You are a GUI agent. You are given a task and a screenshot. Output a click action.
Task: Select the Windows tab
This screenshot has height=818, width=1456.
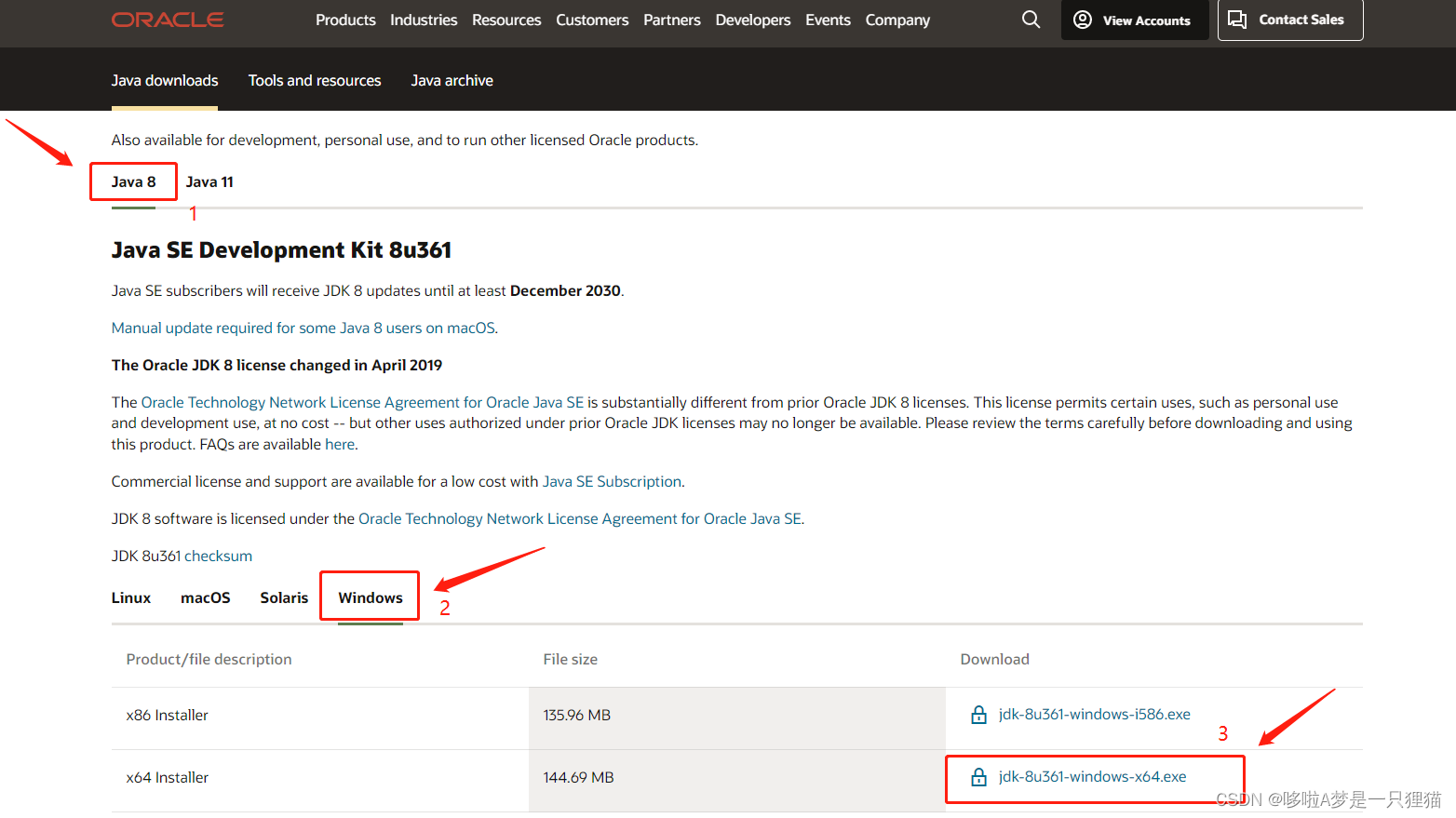(x=371, y=597)
